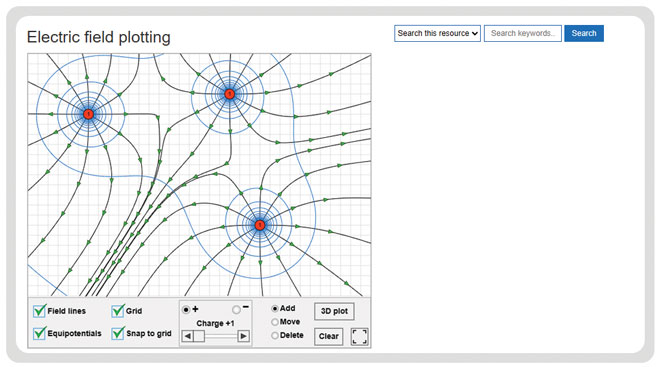Image resolution: width=660 pixels, height=367 pixels.
Task: Select the positive charge radio button
Action: point(186,310)
